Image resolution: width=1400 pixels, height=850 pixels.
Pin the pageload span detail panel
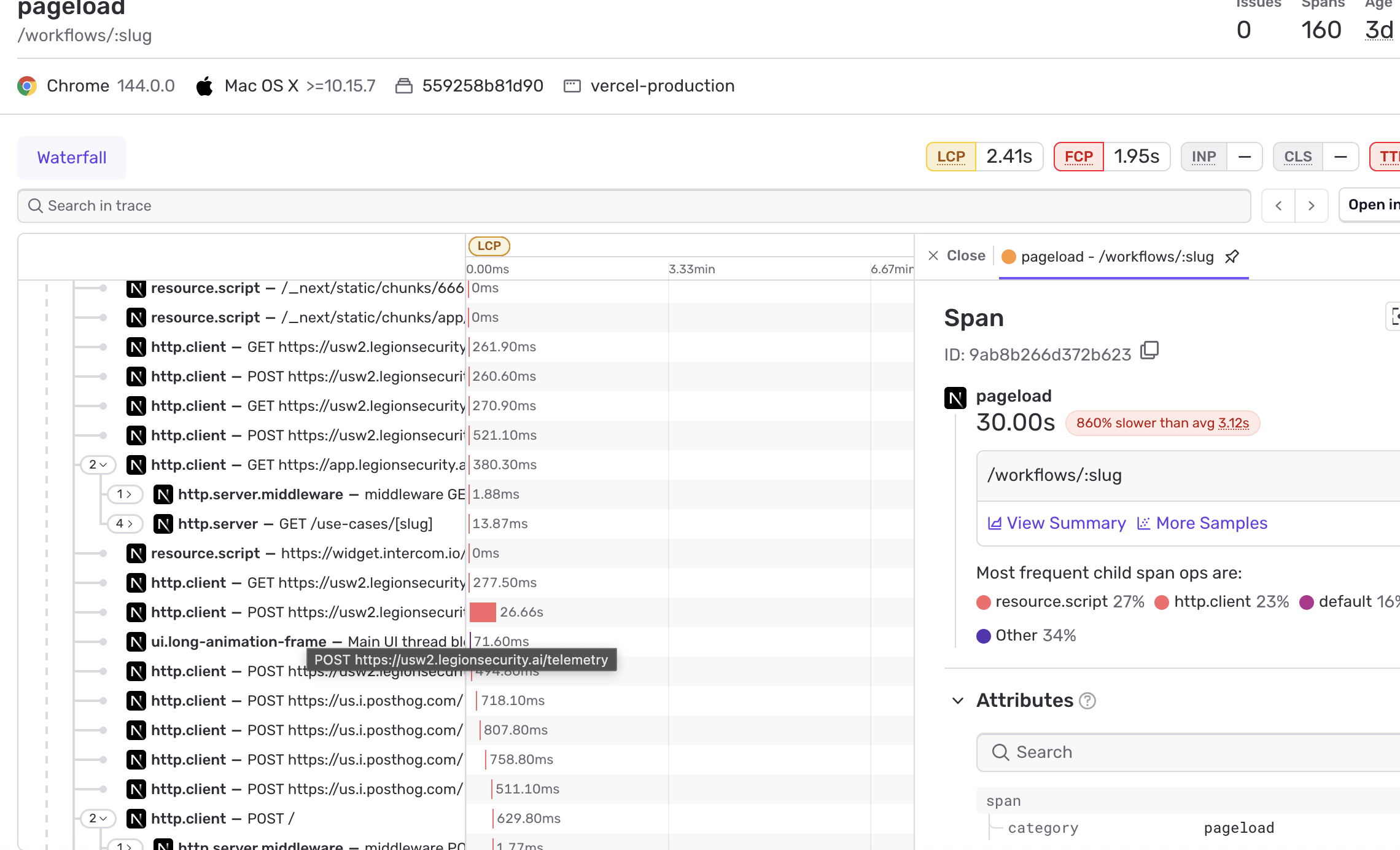(1233, 257)
